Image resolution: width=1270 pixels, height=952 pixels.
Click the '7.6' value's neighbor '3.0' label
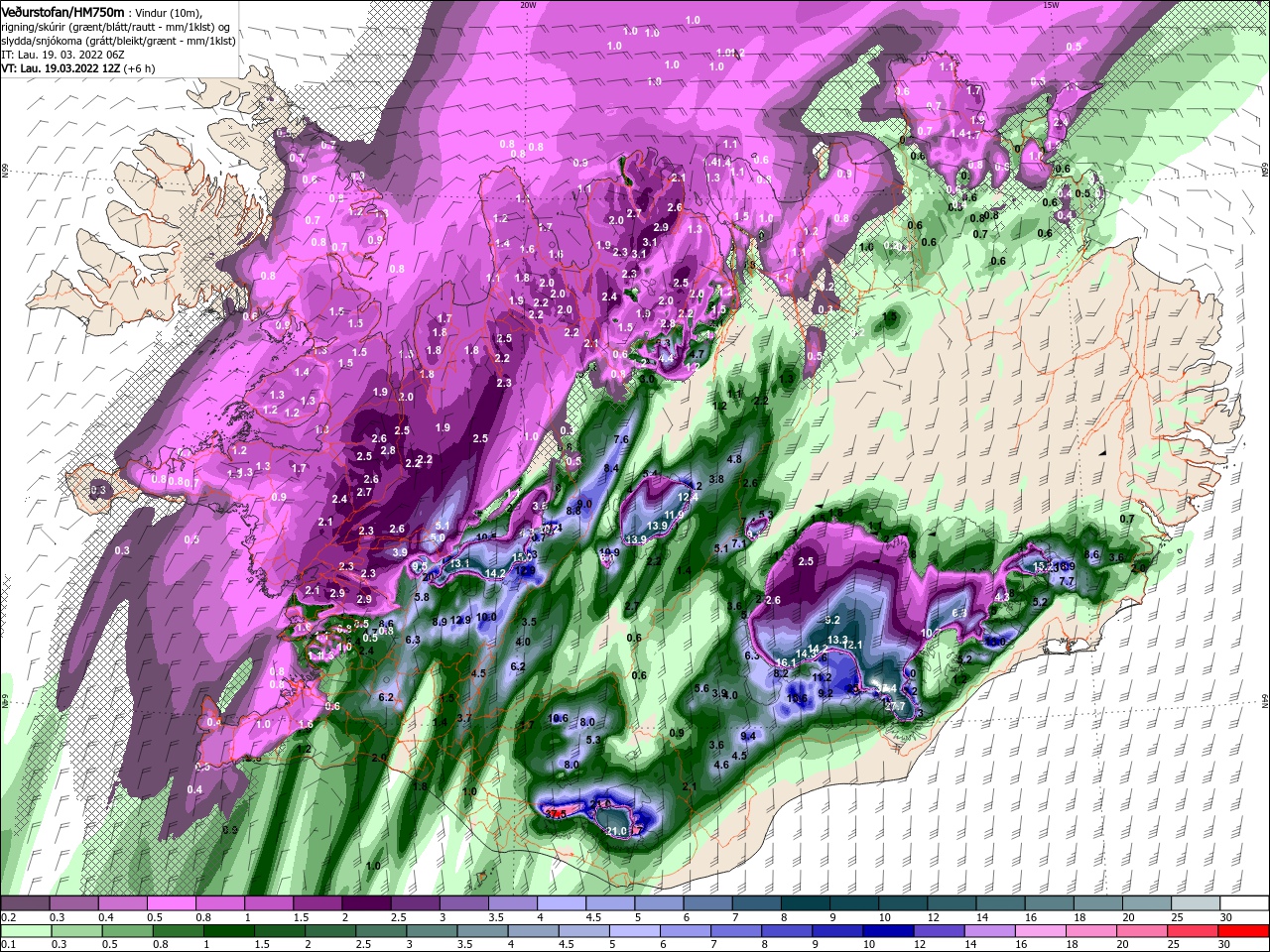(646, 379)
